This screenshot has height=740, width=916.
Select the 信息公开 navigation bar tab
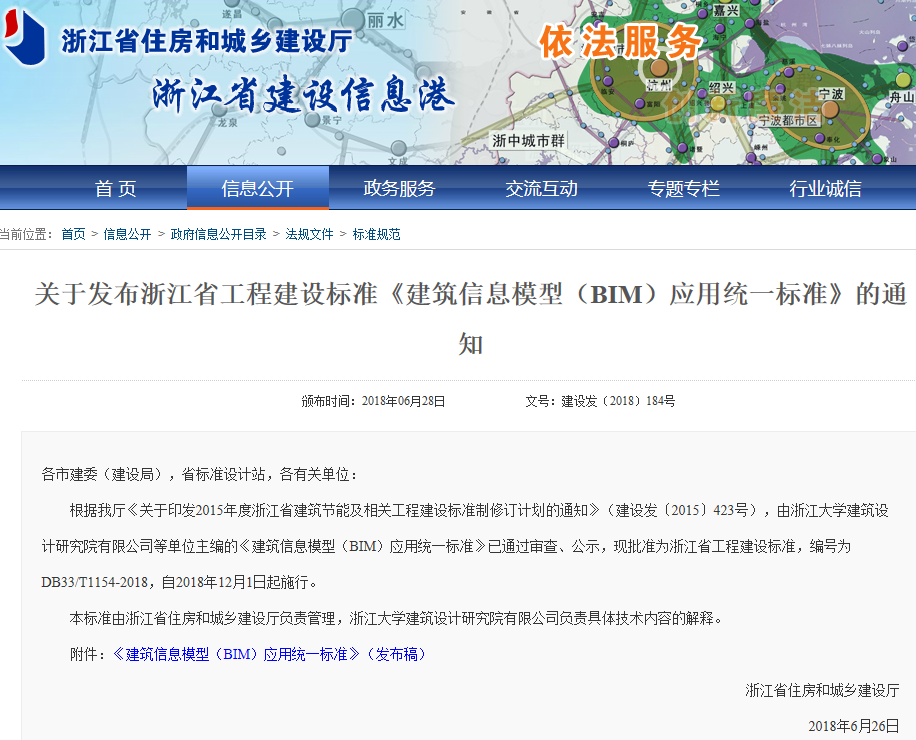258,188
